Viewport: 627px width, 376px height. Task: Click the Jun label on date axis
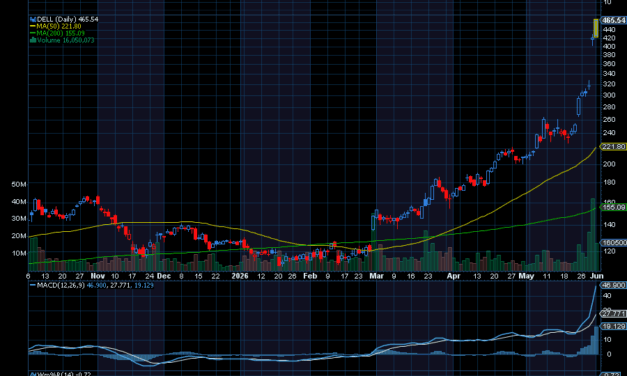(597, 276)
